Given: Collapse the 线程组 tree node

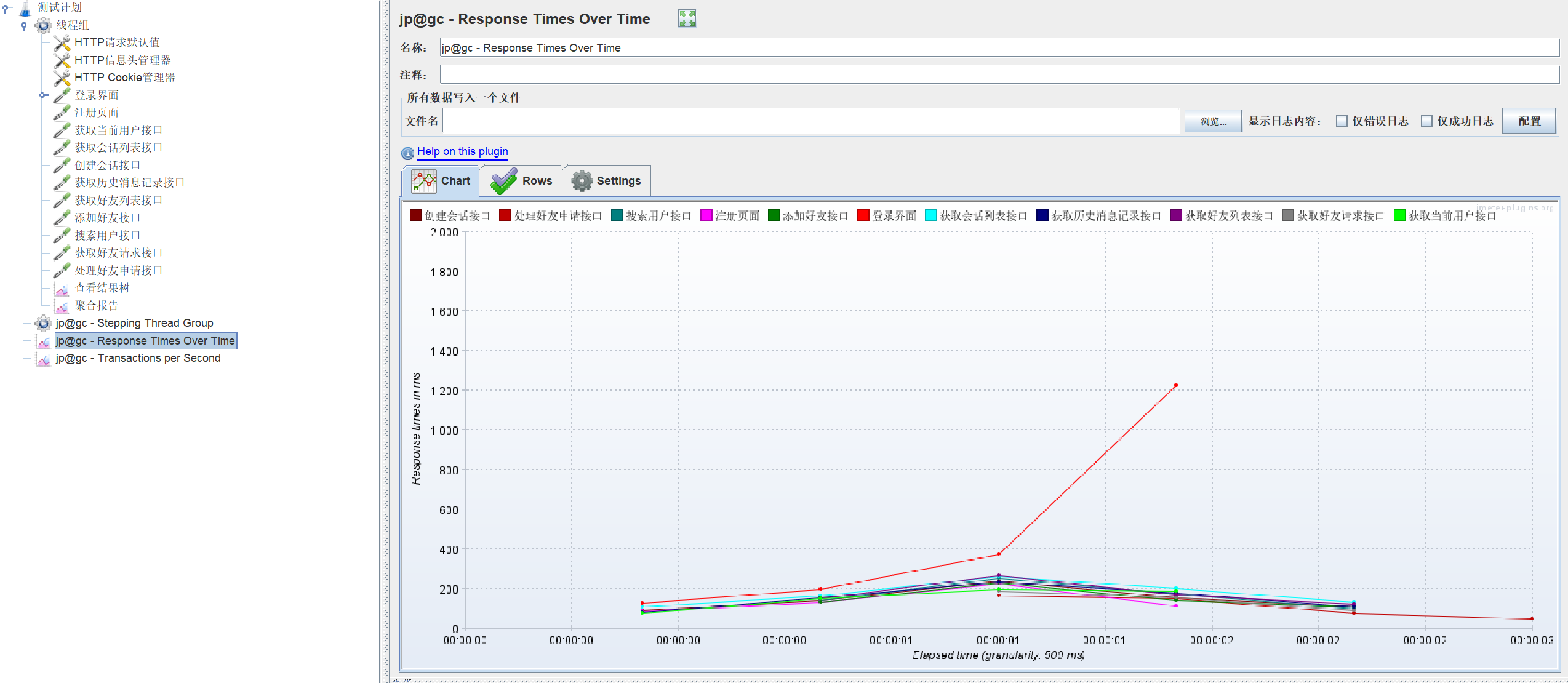Looking at the screenshot, I should [x=24, y=26].
